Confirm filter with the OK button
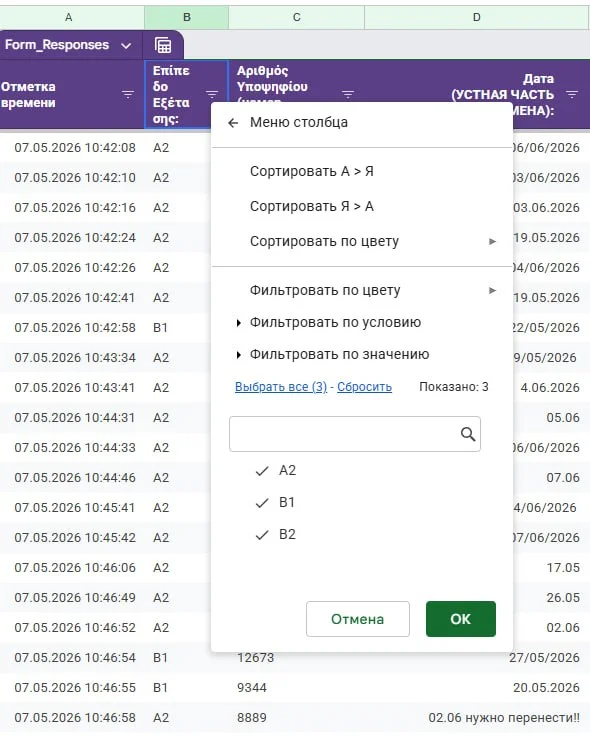 [460, 619]
